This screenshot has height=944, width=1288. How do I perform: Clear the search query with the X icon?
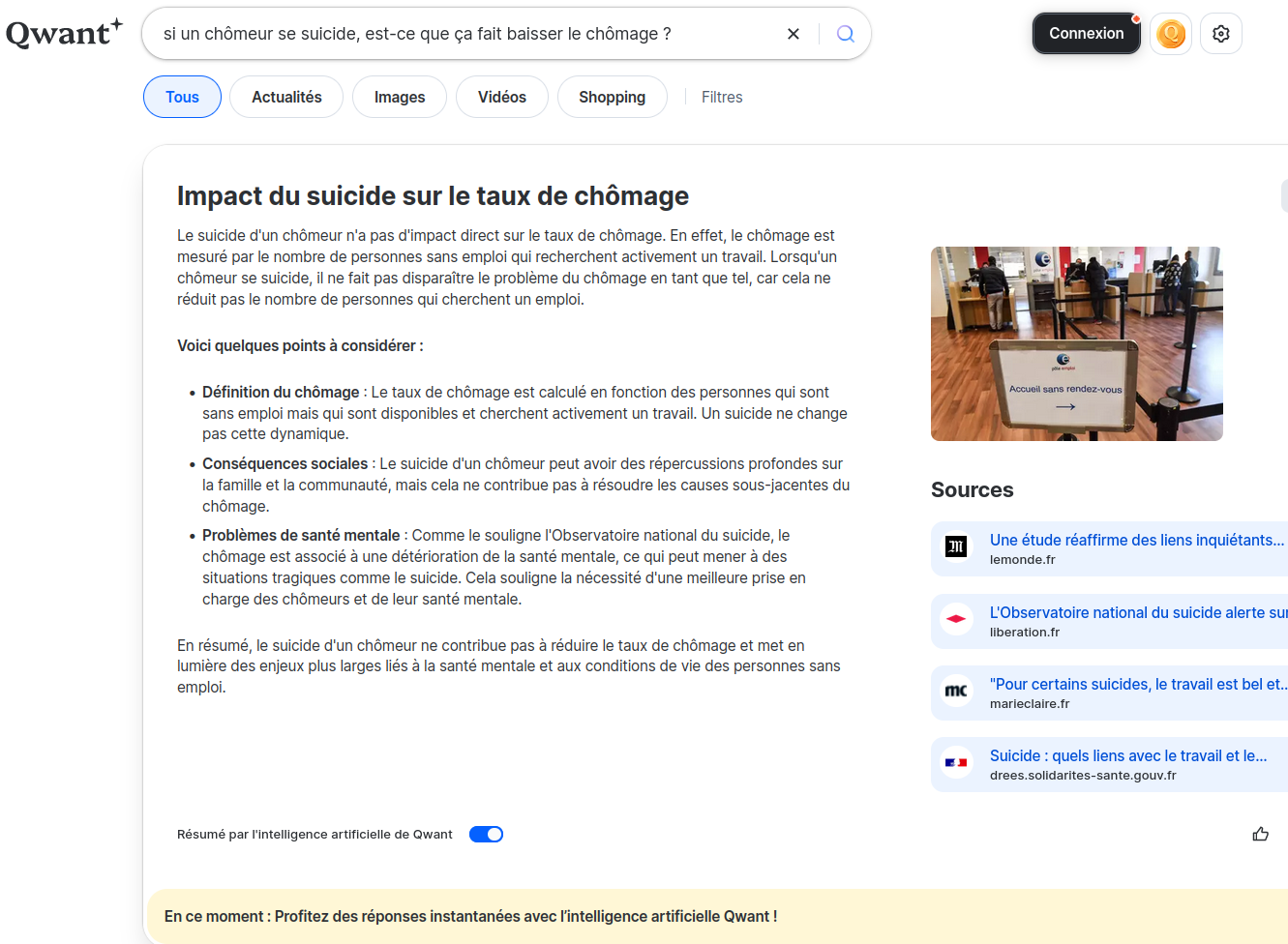coord(794,34)
